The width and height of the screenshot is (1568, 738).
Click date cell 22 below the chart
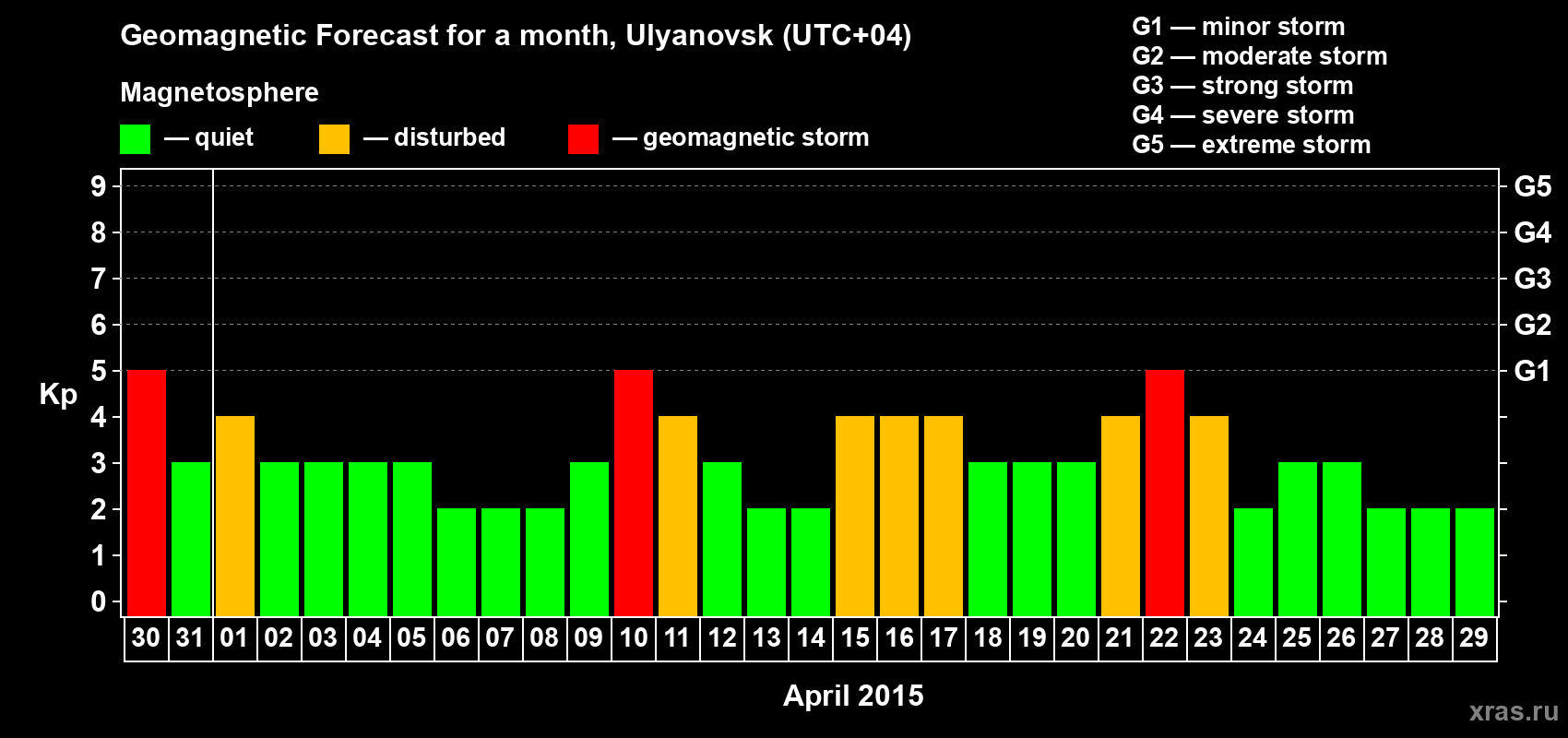click(x=1165, y=638)
